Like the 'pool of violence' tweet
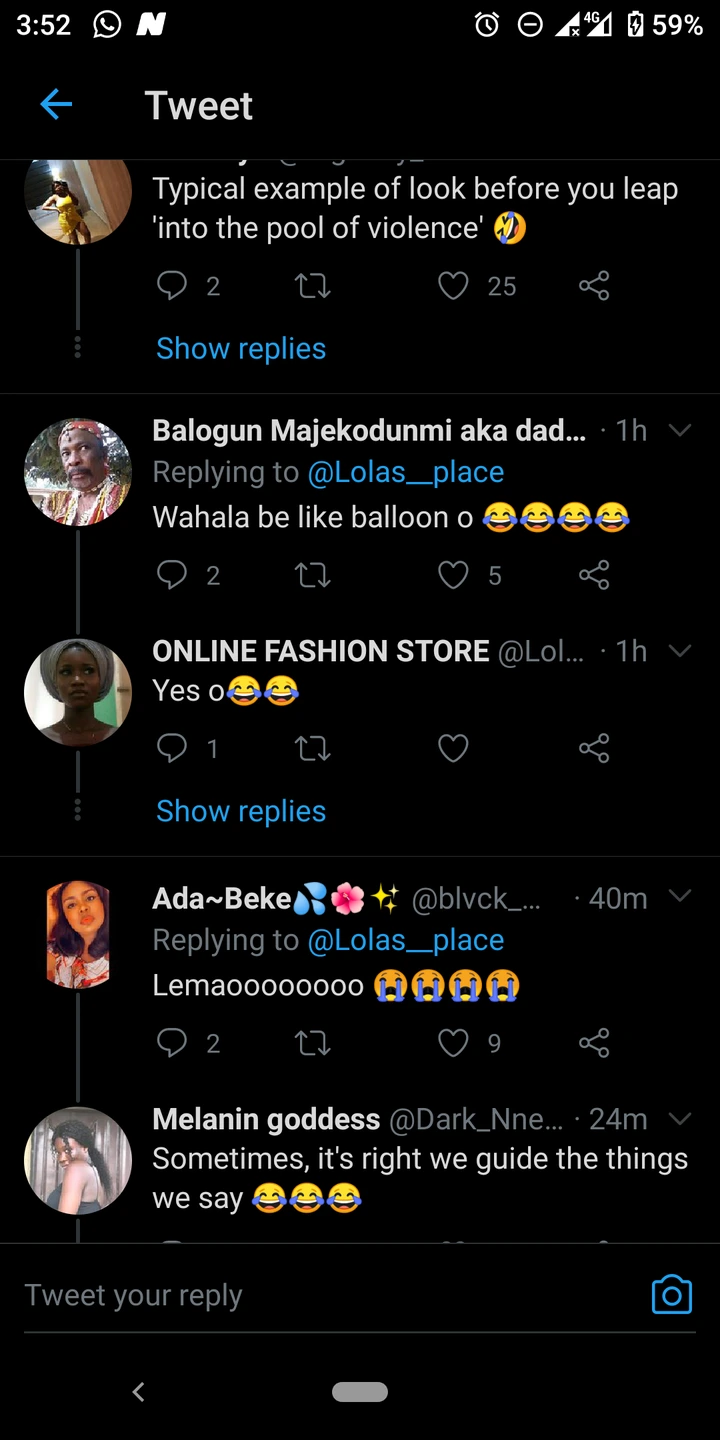This screenshot has width=720, height=1440. (453, 287)
